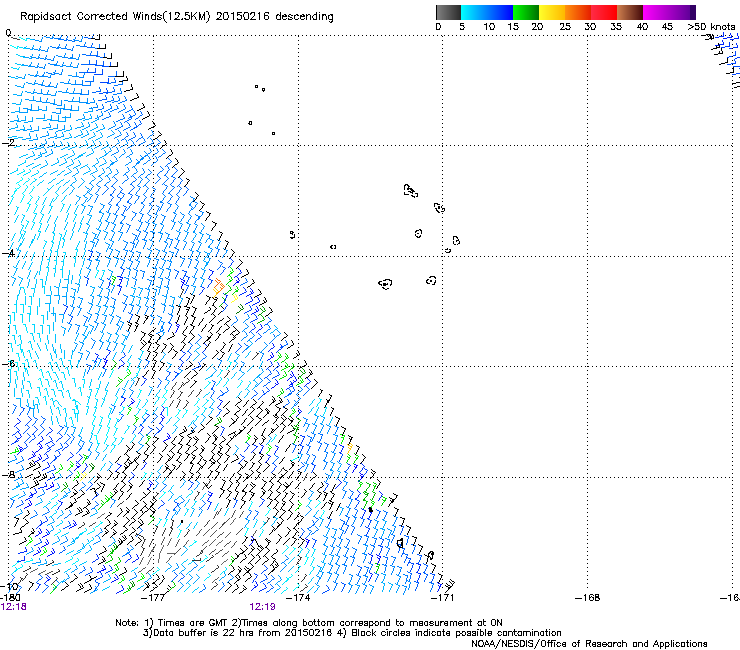Click the -180 longitude axis label
Viewport: 740px width, 650px height.
point(10,598)
